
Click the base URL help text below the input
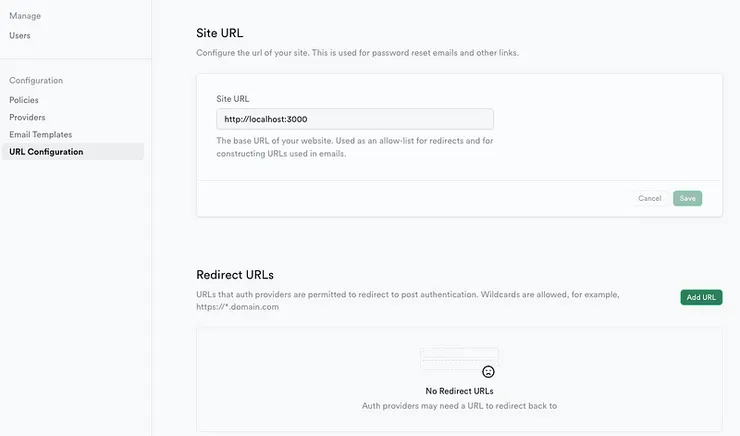coord(355,147)
